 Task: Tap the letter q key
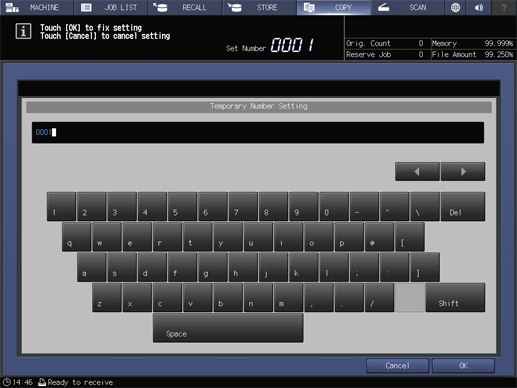click(x=76, y=237)
